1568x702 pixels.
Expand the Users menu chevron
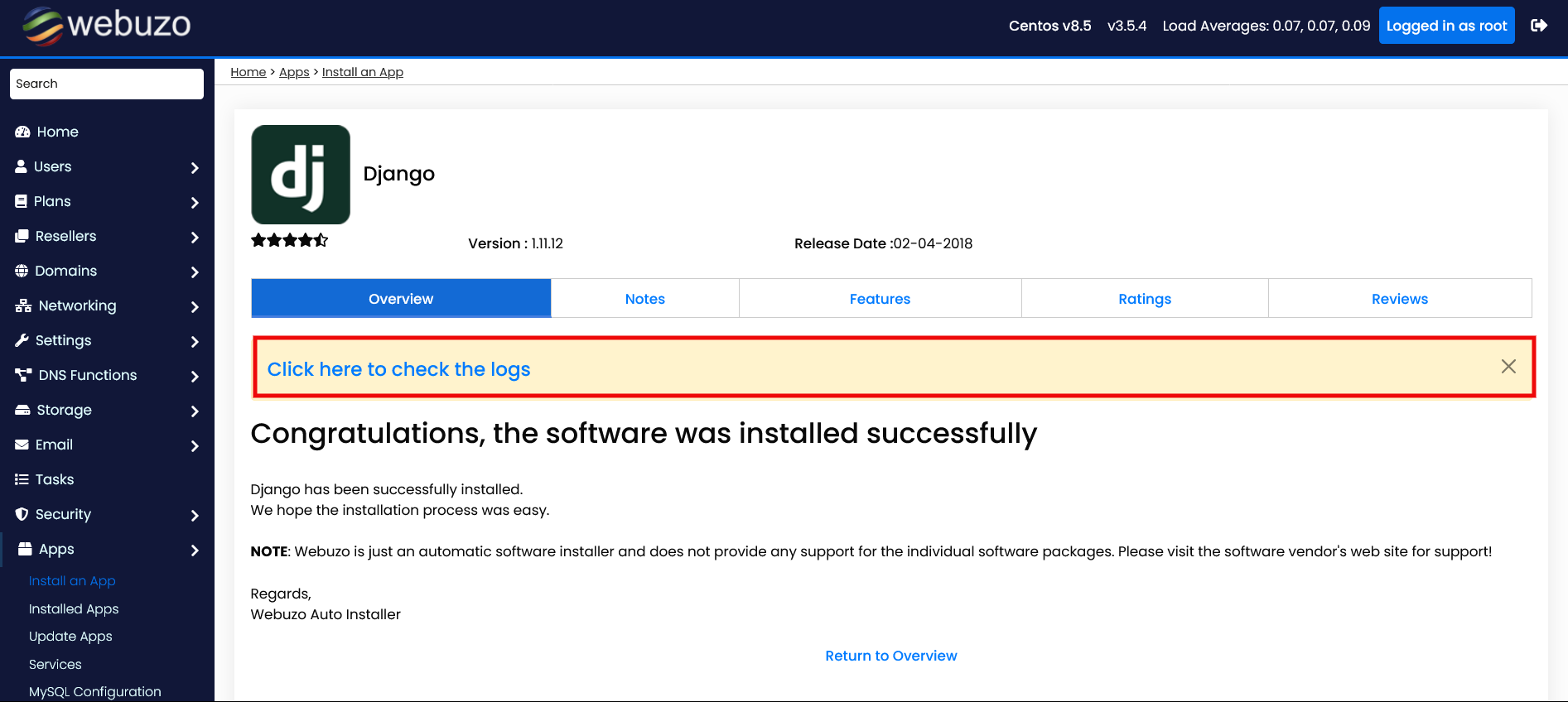195,167
